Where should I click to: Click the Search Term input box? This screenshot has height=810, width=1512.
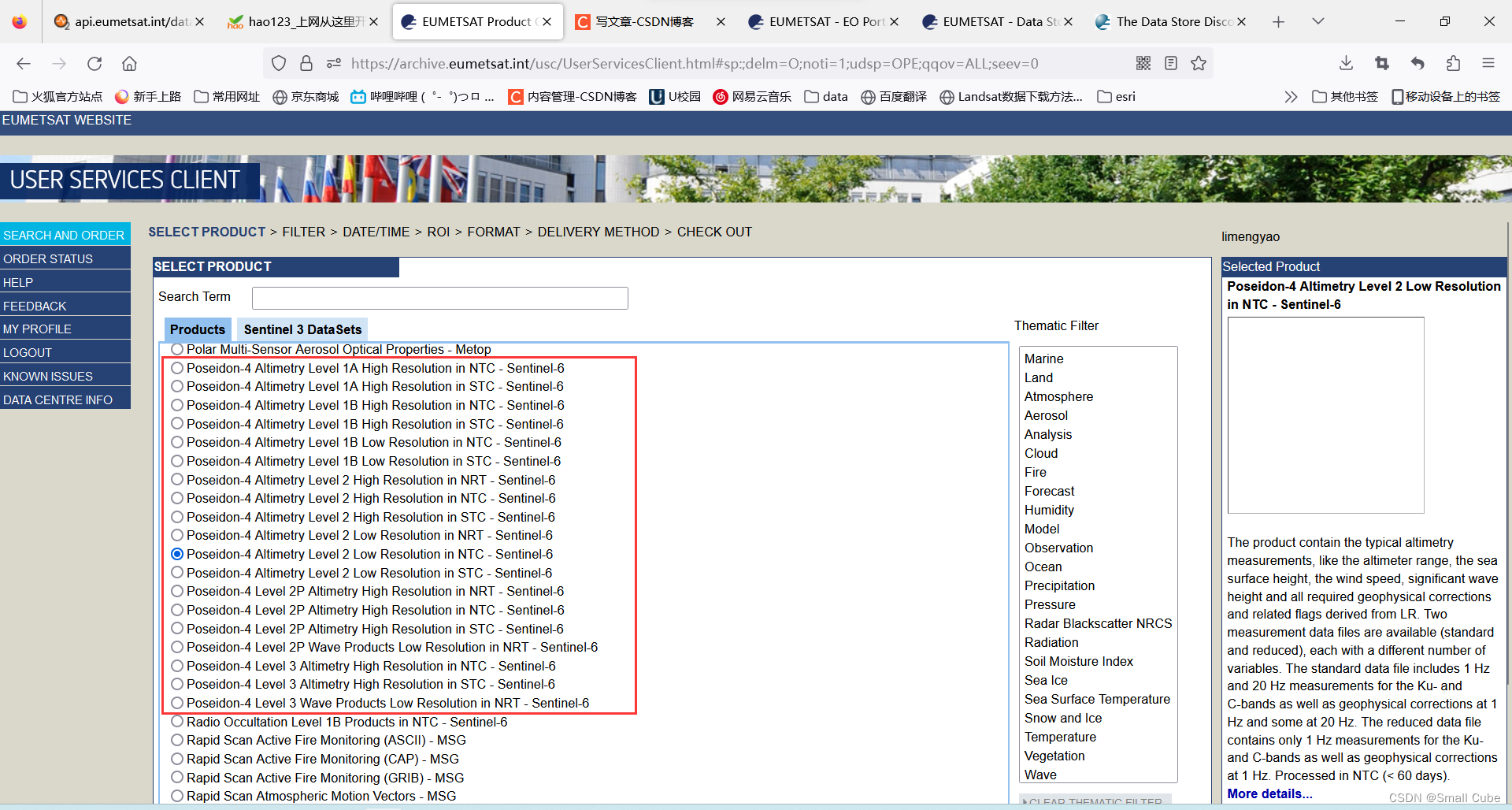point(439,298)
